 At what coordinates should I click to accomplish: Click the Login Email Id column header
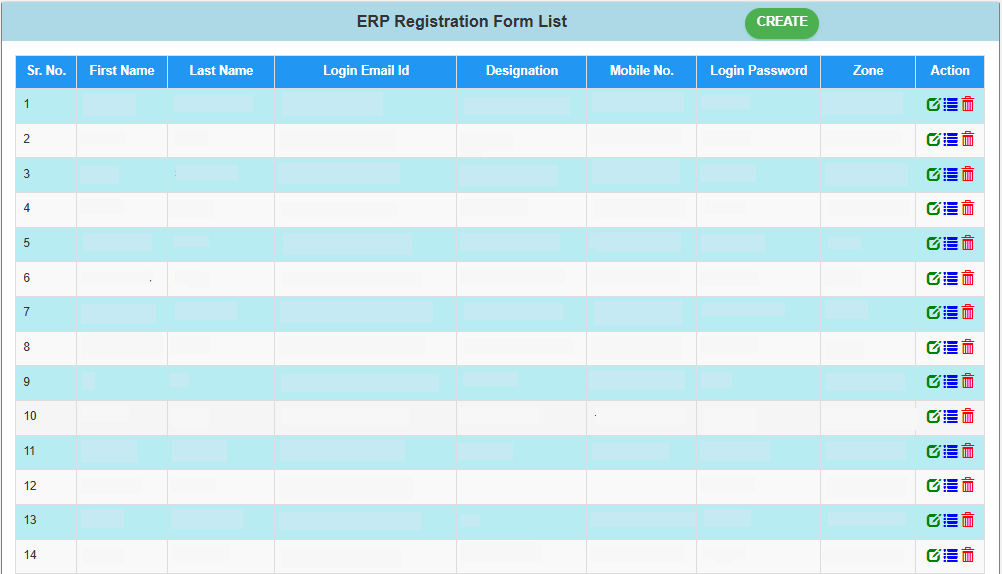pos(365,71)
